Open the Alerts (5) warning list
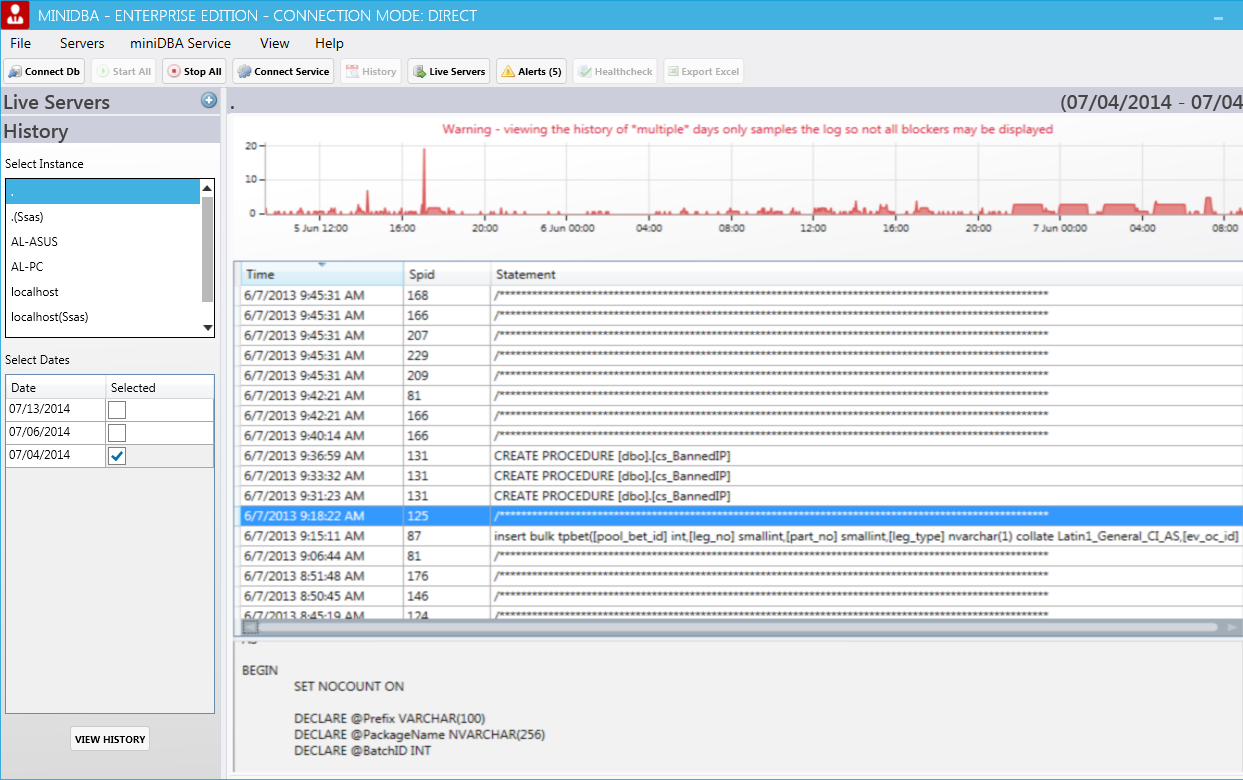 (x=531, y=72)
